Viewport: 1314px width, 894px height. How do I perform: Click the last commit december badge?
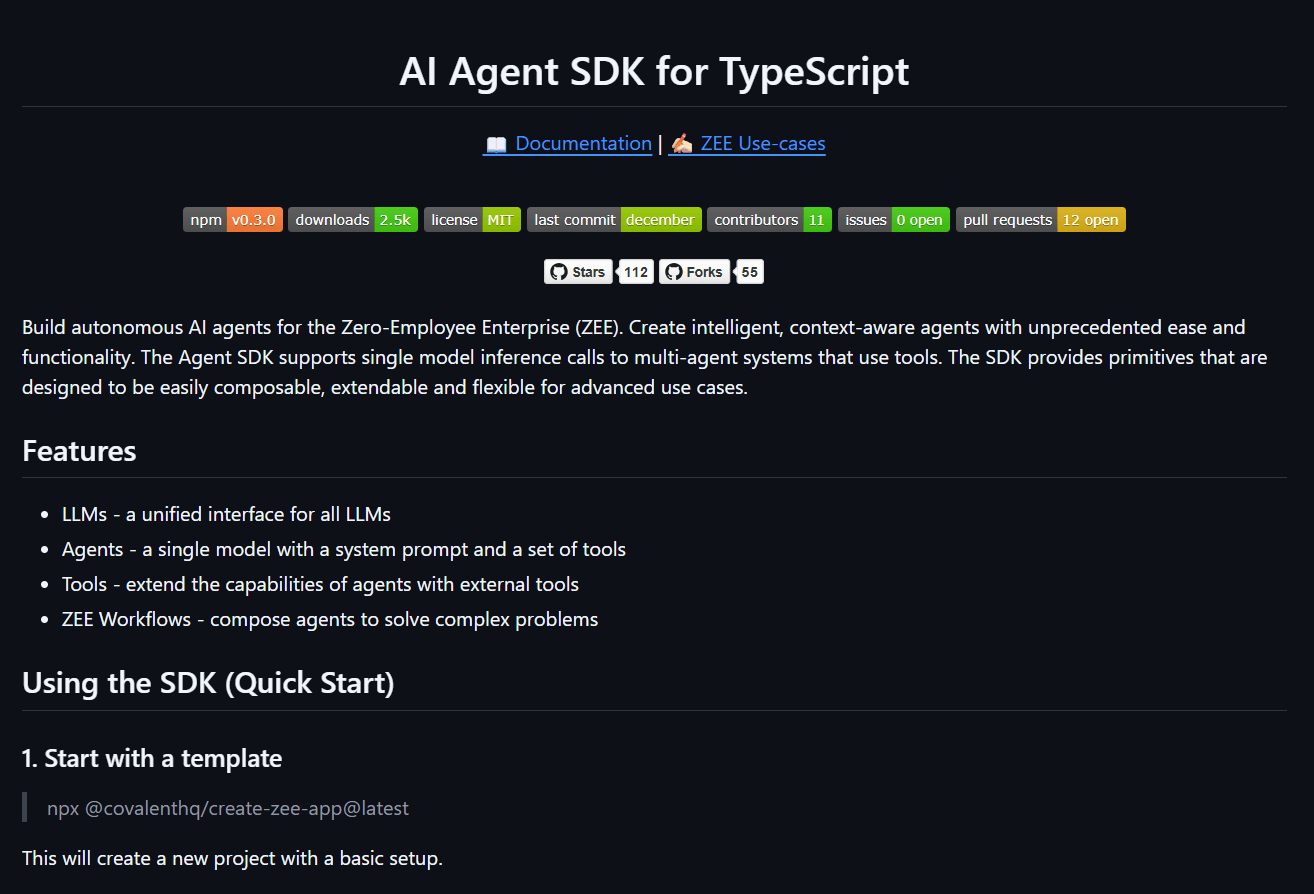coord(613,219)
